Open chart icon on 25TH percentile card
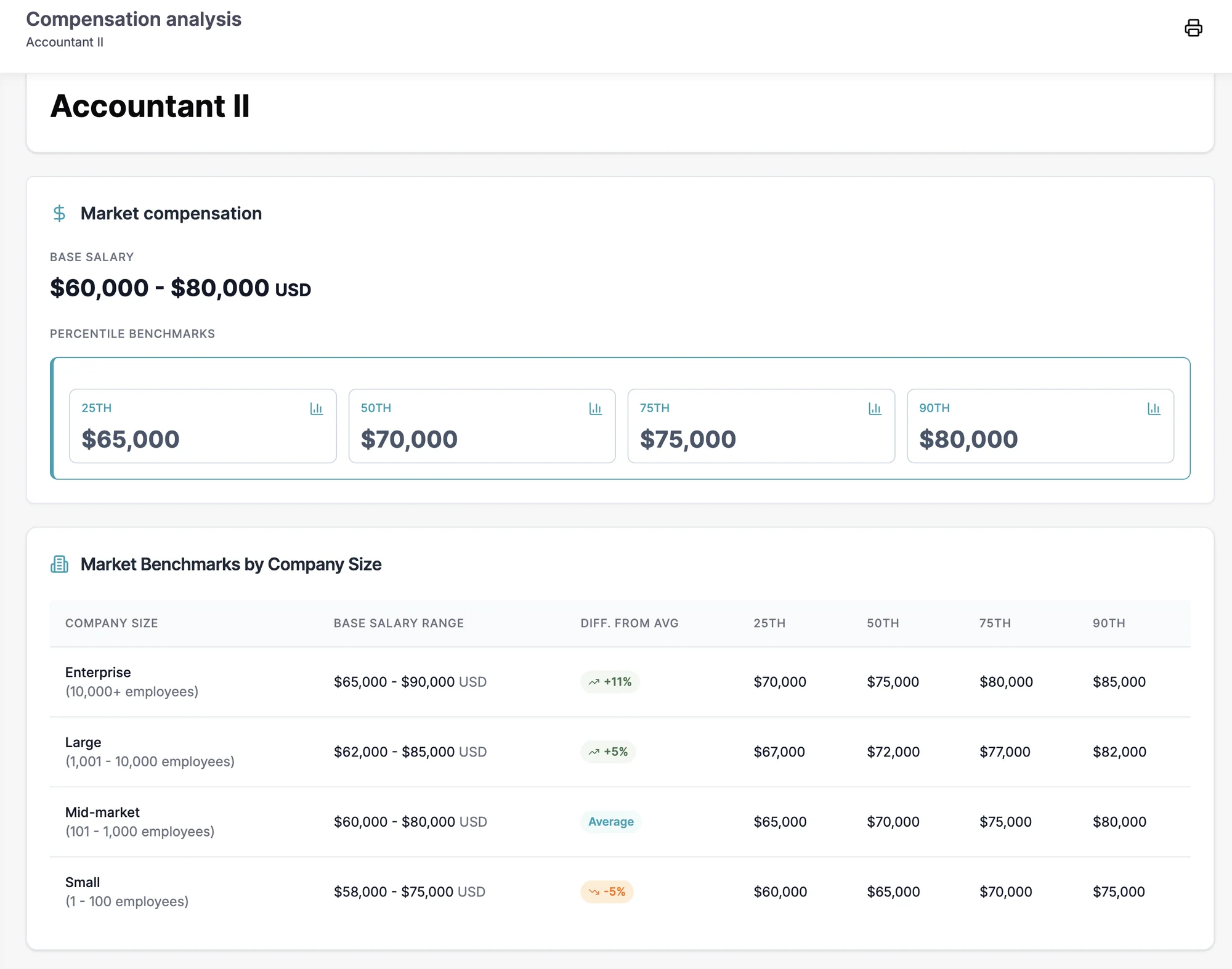Screen dimensions: 1232x969 [317, 408]
